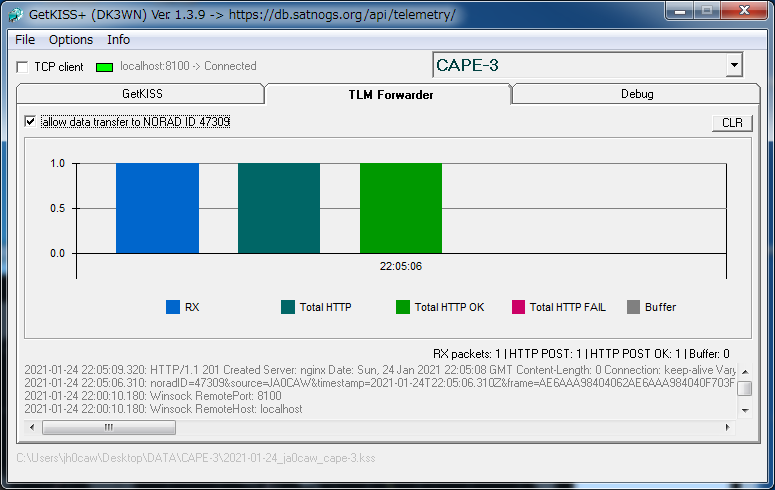Click the blue RX legend swatch
This screenshot has height=490, width=775.
173,307
